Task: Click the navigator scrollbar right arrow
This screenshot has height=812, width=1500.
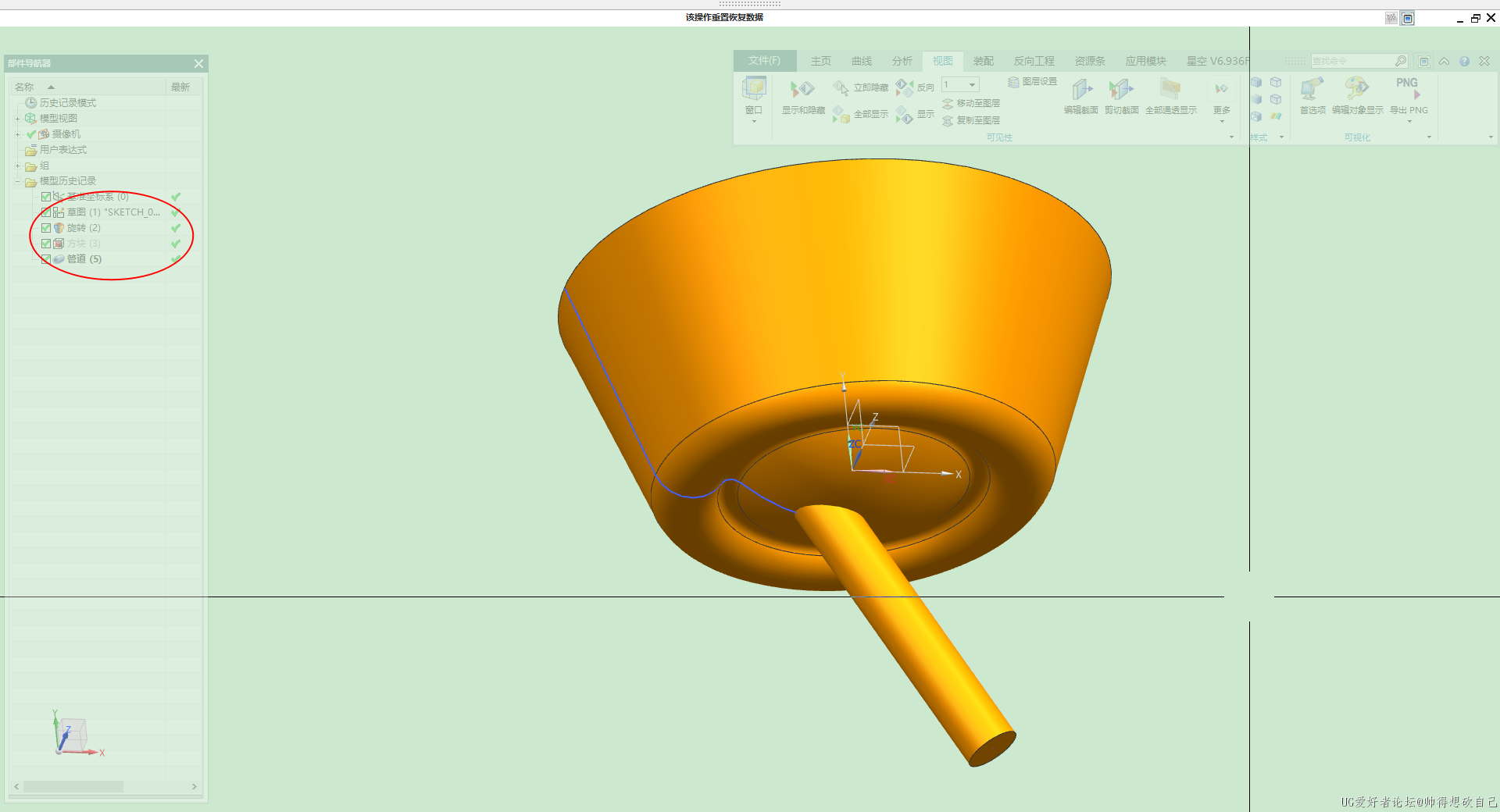Action: [195, 787]
